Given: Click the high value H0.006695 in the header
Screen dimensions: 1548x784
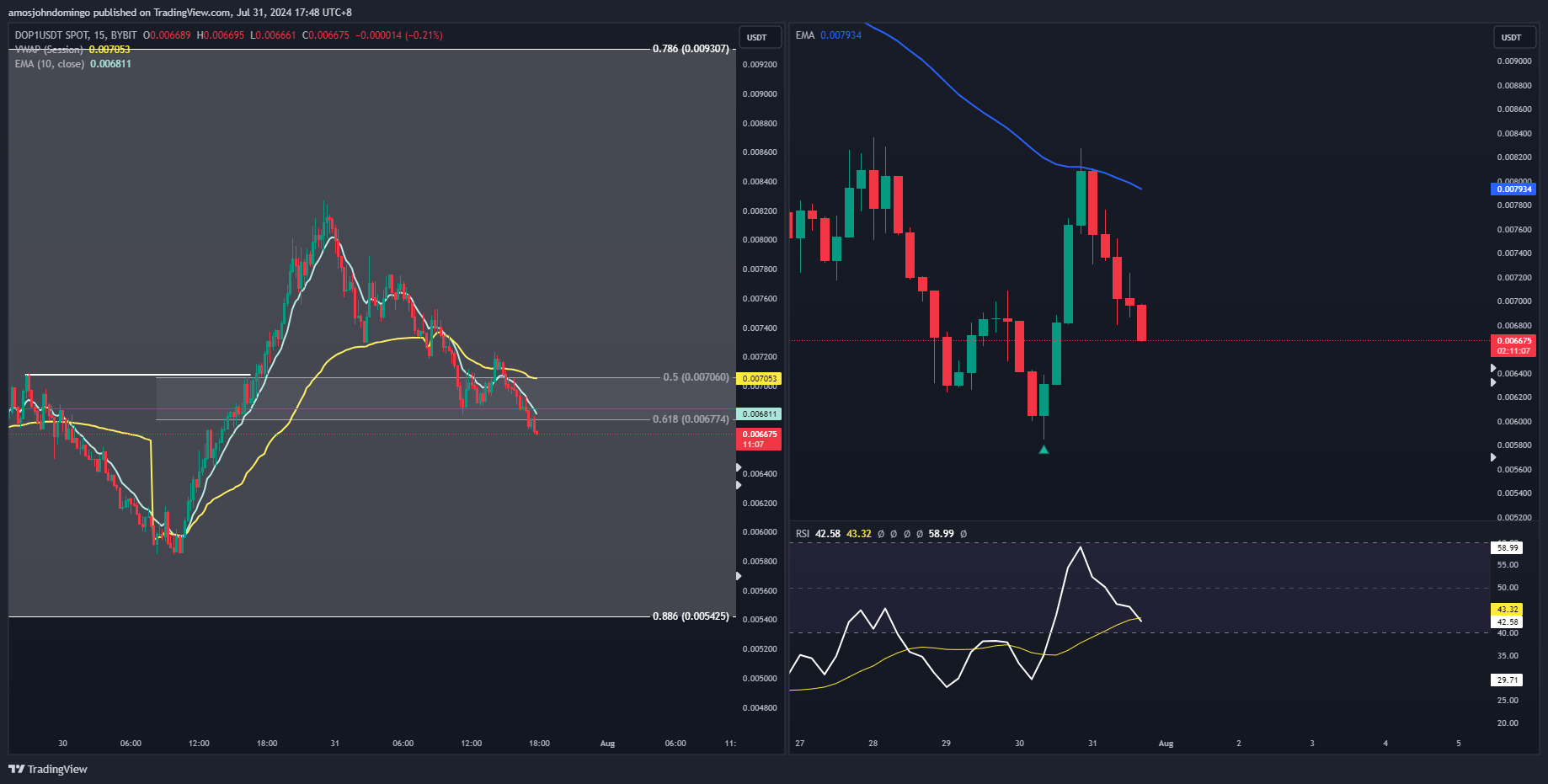Looking at the screenshot, I should [221, 35].
